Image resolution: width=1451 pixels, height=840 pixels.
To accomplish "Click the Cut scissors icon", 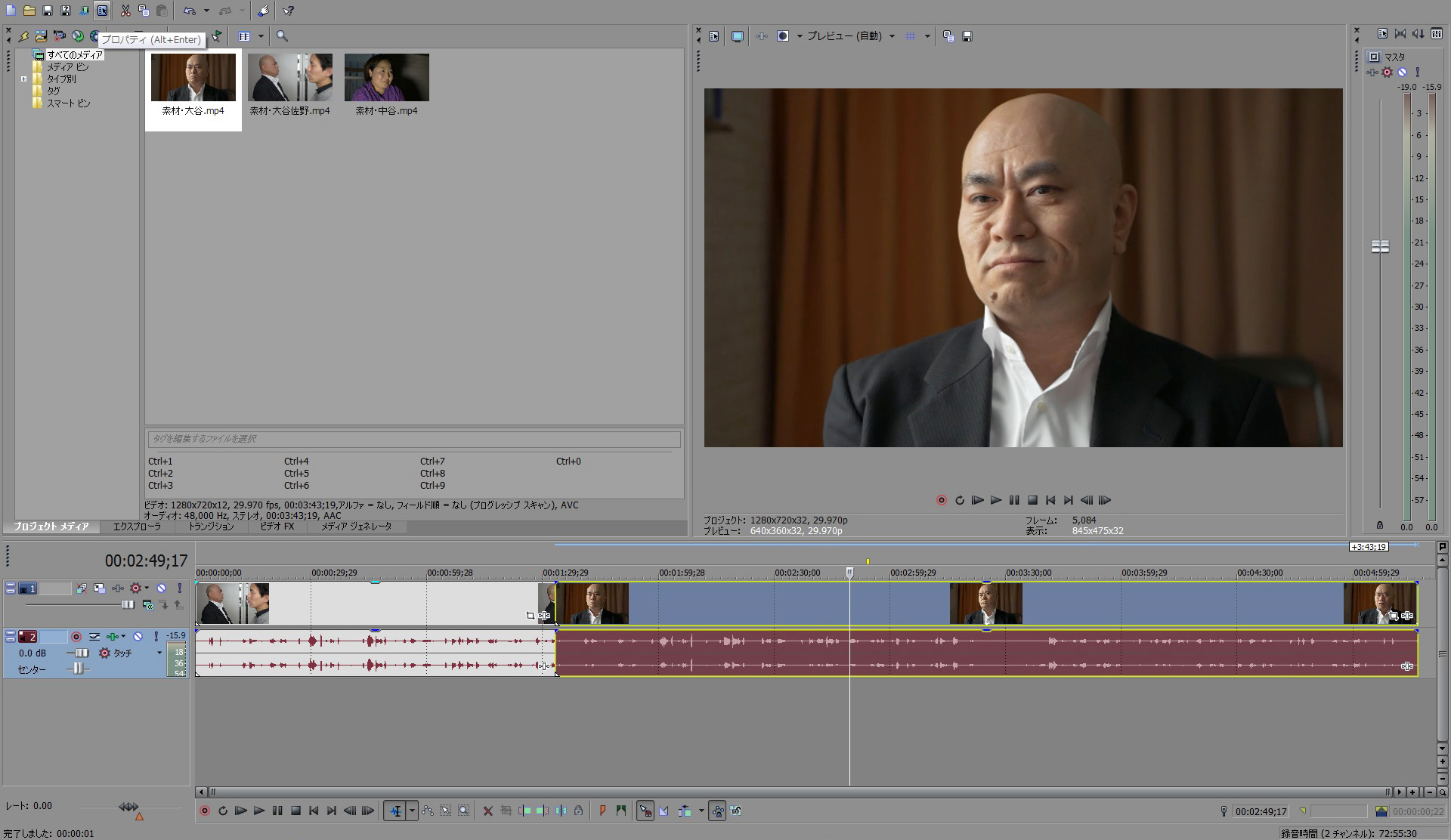I will pyautogui.click(x=125, y=11).
